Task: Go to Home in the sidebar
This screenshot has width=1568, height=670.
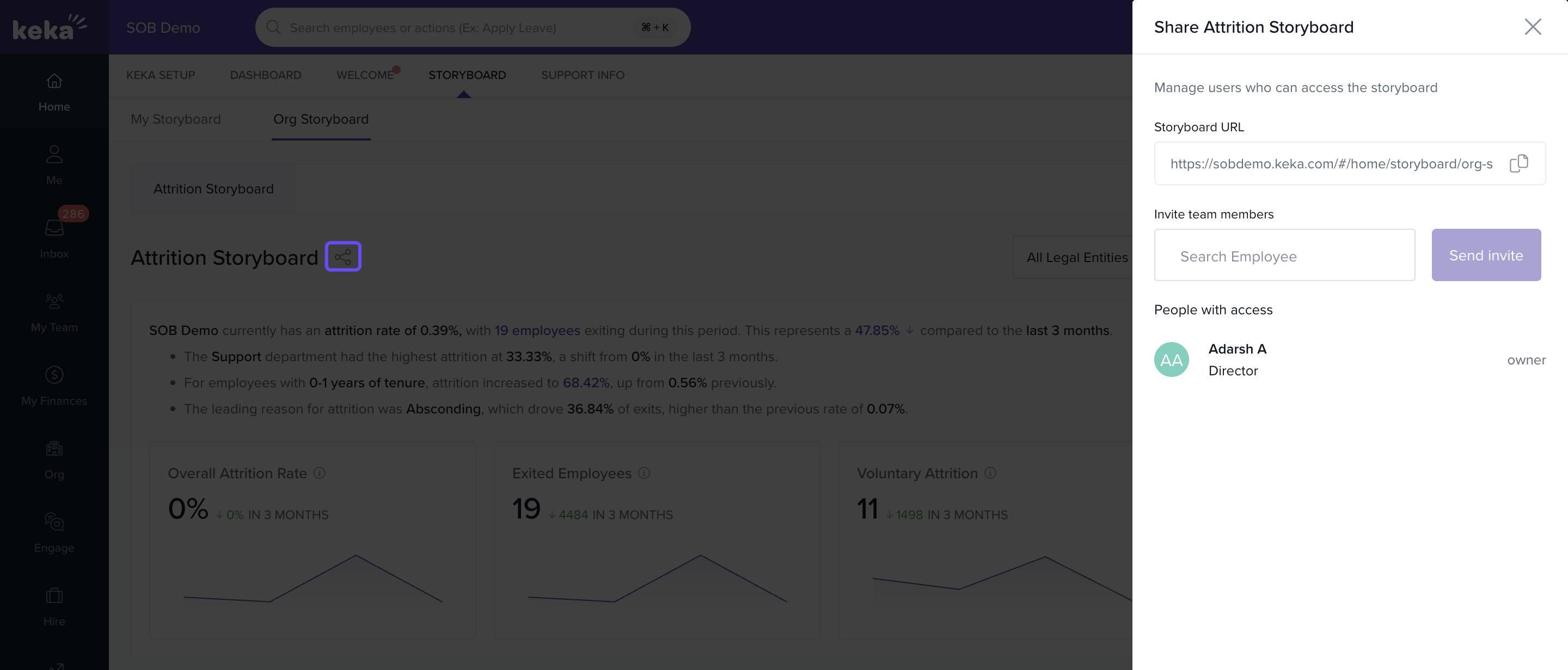Action: point(54,92)
